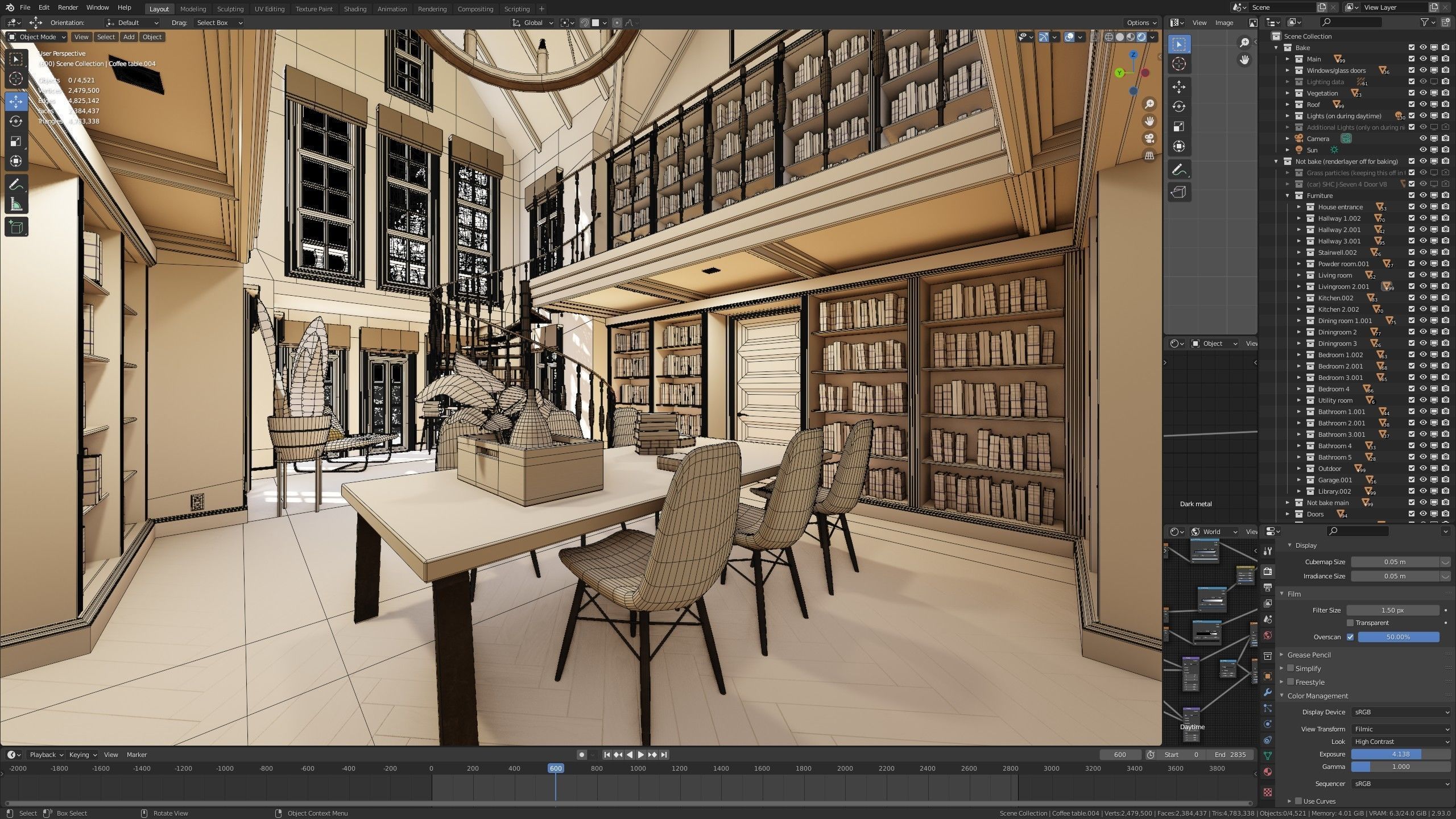Open the Render menu
This screenshot has width=1456, height=819.
(68, 7)
